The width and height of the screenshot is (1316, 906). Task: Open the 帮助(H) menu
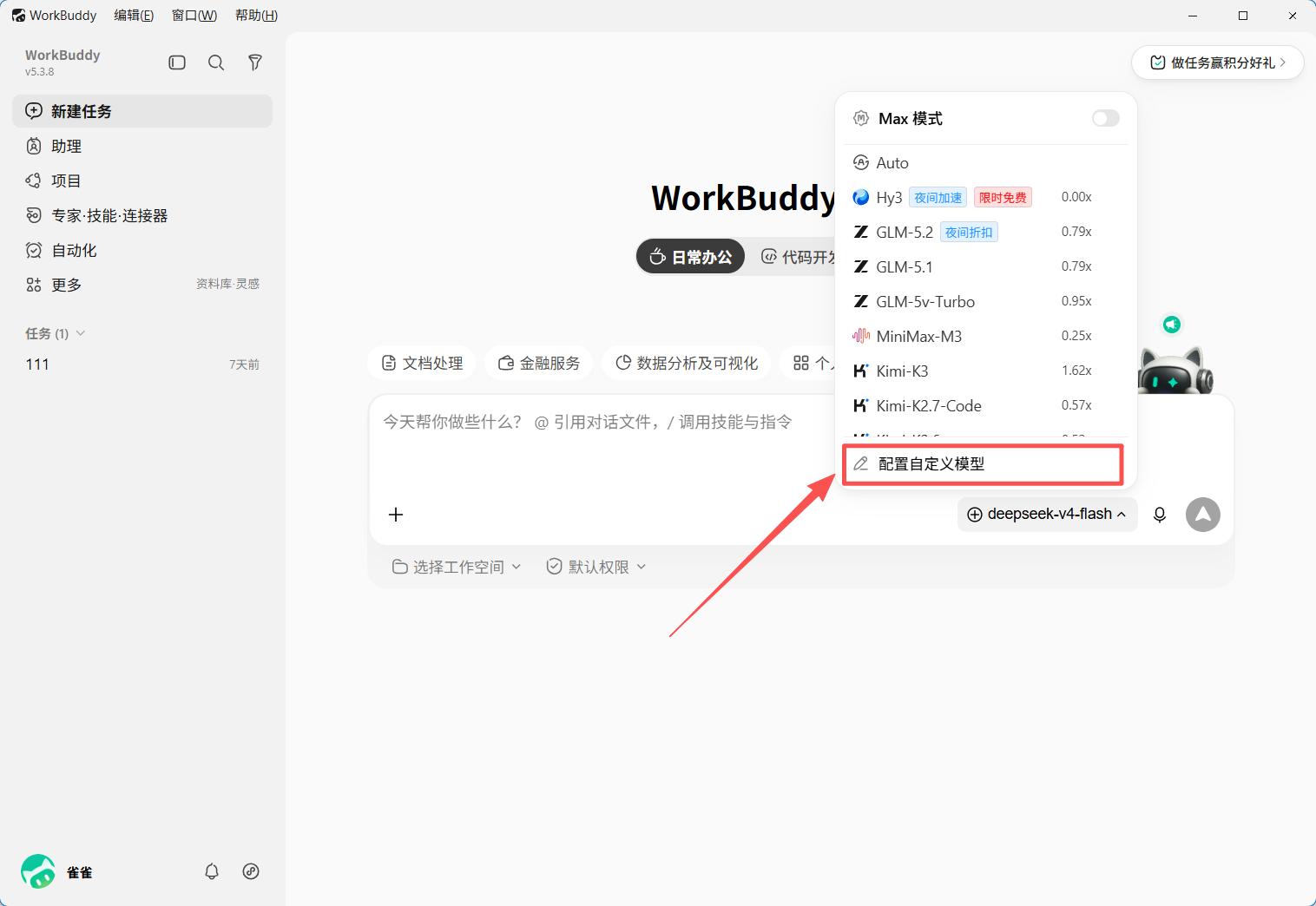pyautogui.click(x=256, y=16)
